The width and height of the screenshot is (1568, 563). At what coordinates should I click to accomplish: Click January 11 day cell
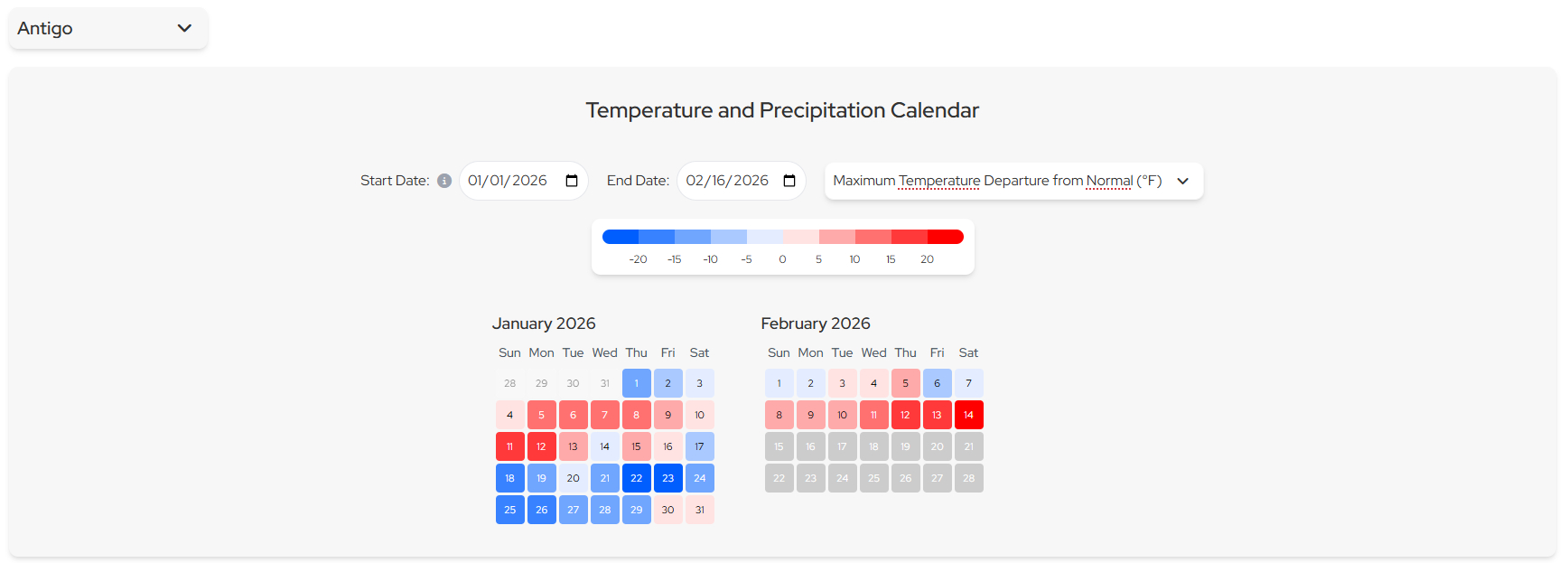(x=510, y=446)
